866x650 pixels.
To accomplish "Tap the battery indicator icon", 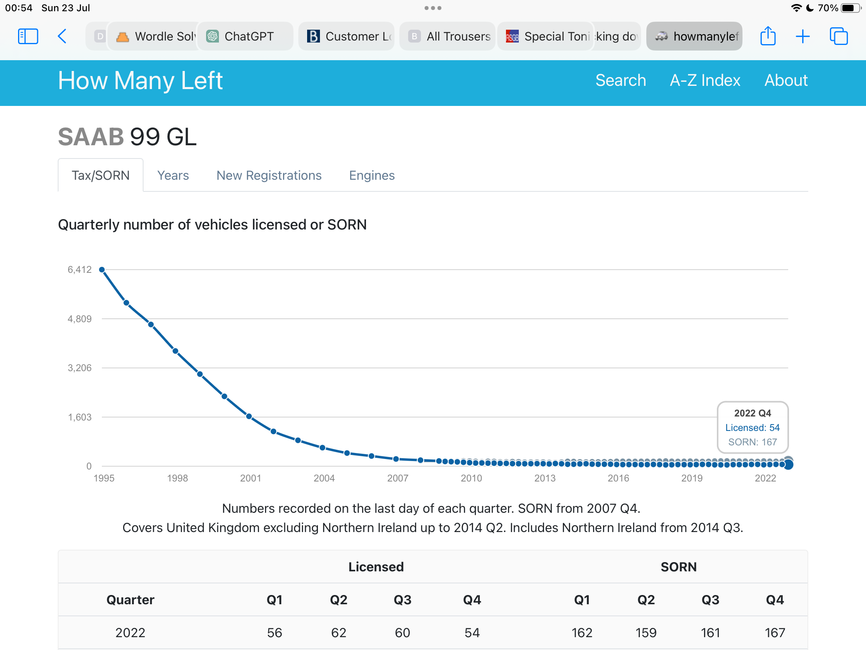I will 851,8.
